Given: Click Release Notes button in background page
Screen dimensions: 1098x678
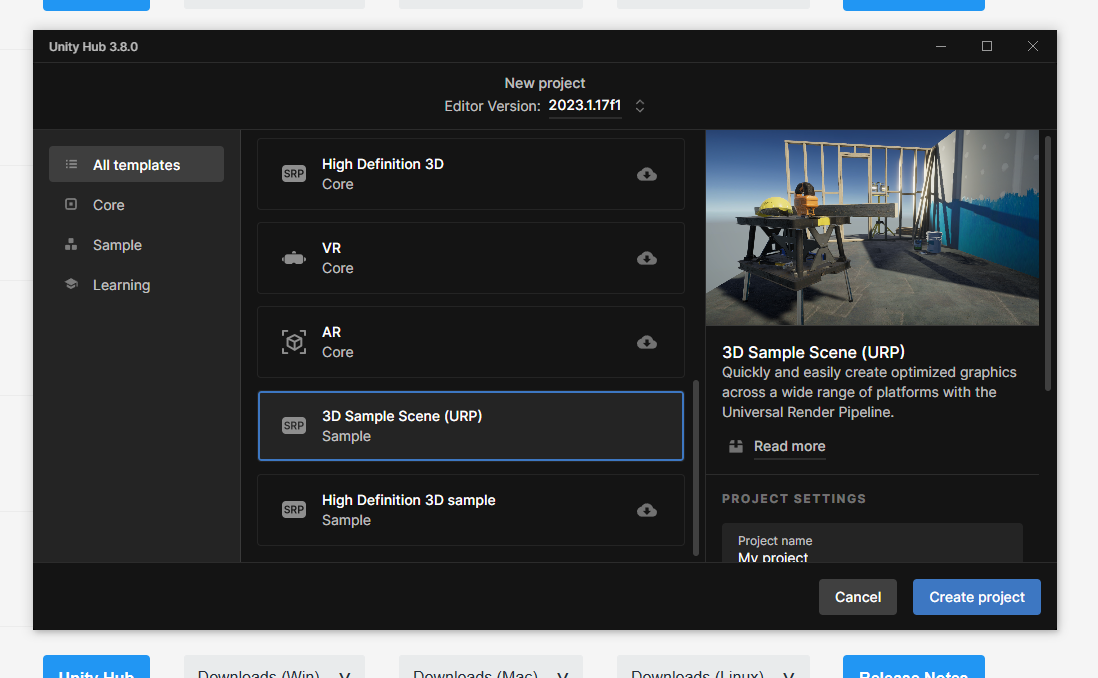Looking at the screenshot, I should [913, 667].
